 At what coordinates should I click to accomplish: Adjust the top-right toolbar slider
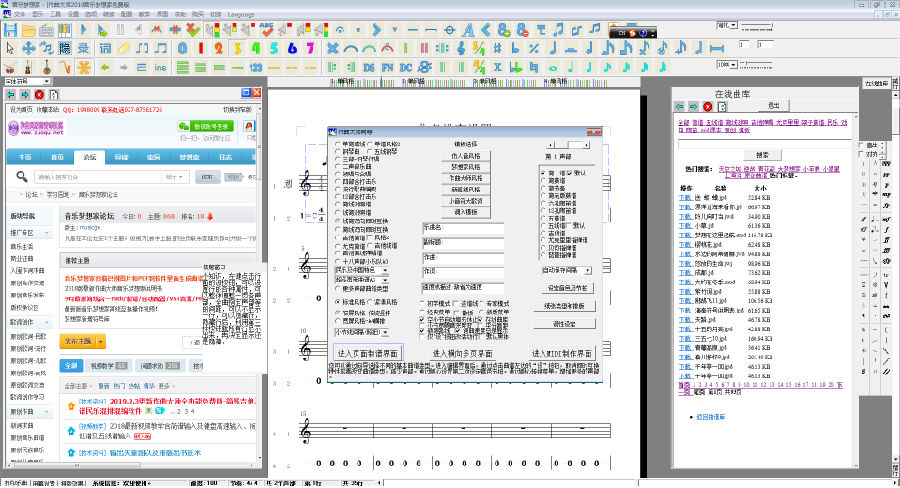point(757,26)
